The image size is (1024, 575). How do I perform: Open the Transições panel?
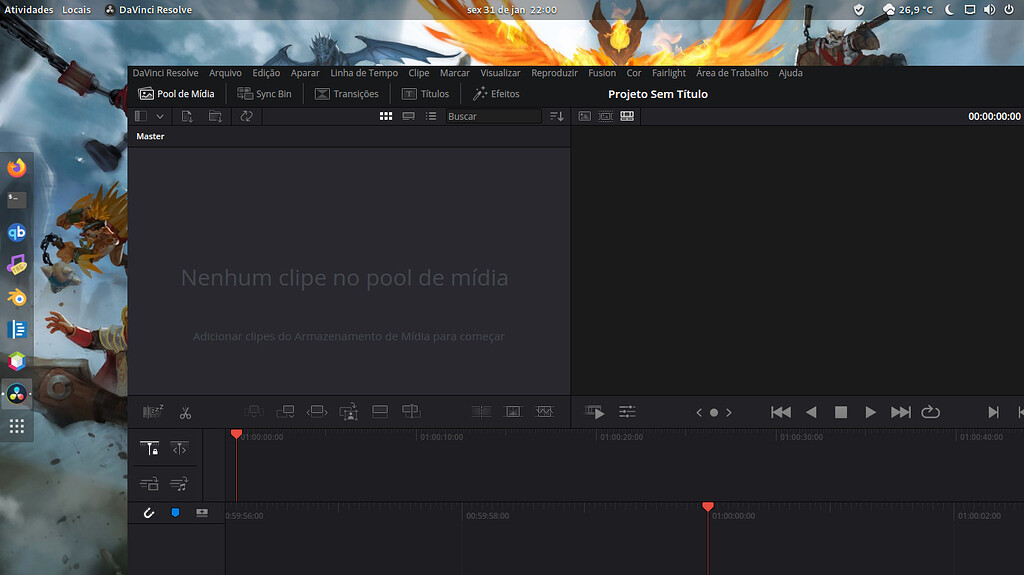tap(346, 94)
